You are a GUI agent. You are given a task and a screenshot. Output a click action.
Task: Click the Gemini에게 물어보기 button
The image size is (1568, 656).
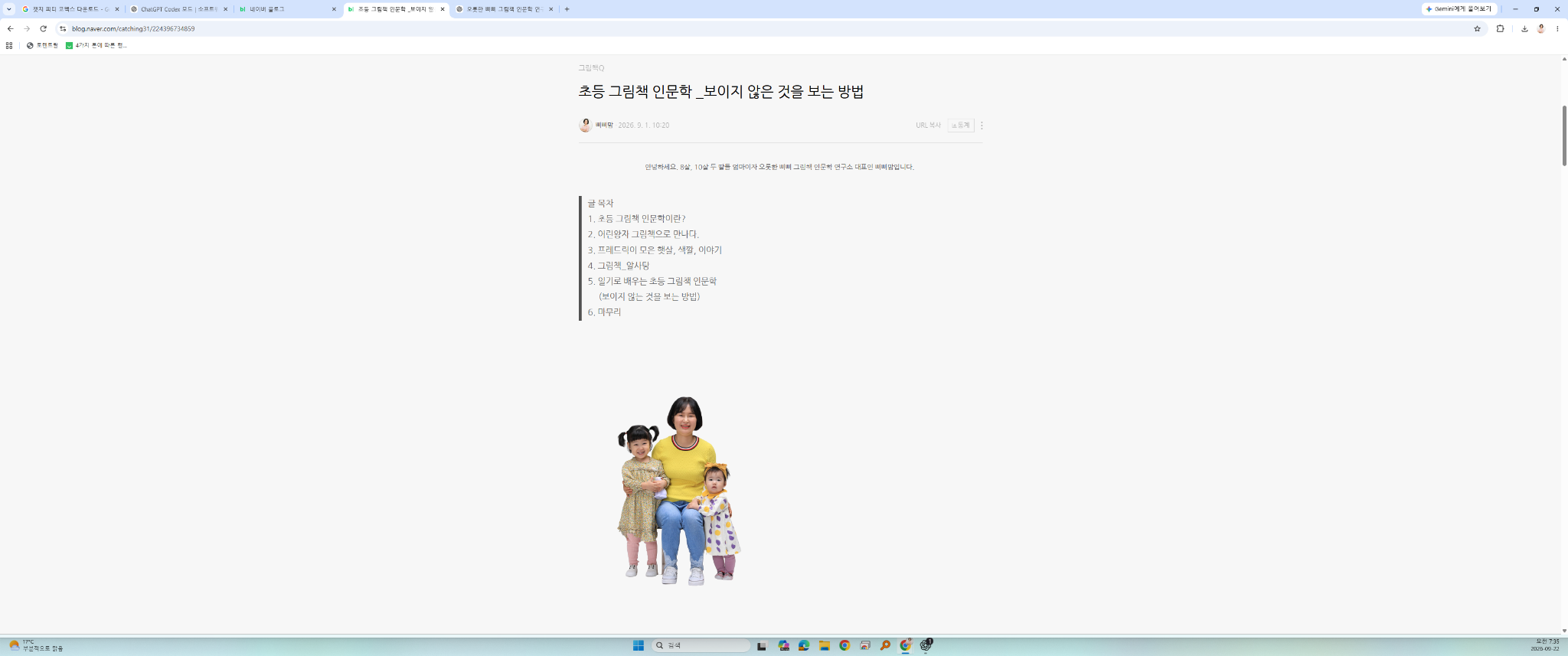[x=1459, y=9]
